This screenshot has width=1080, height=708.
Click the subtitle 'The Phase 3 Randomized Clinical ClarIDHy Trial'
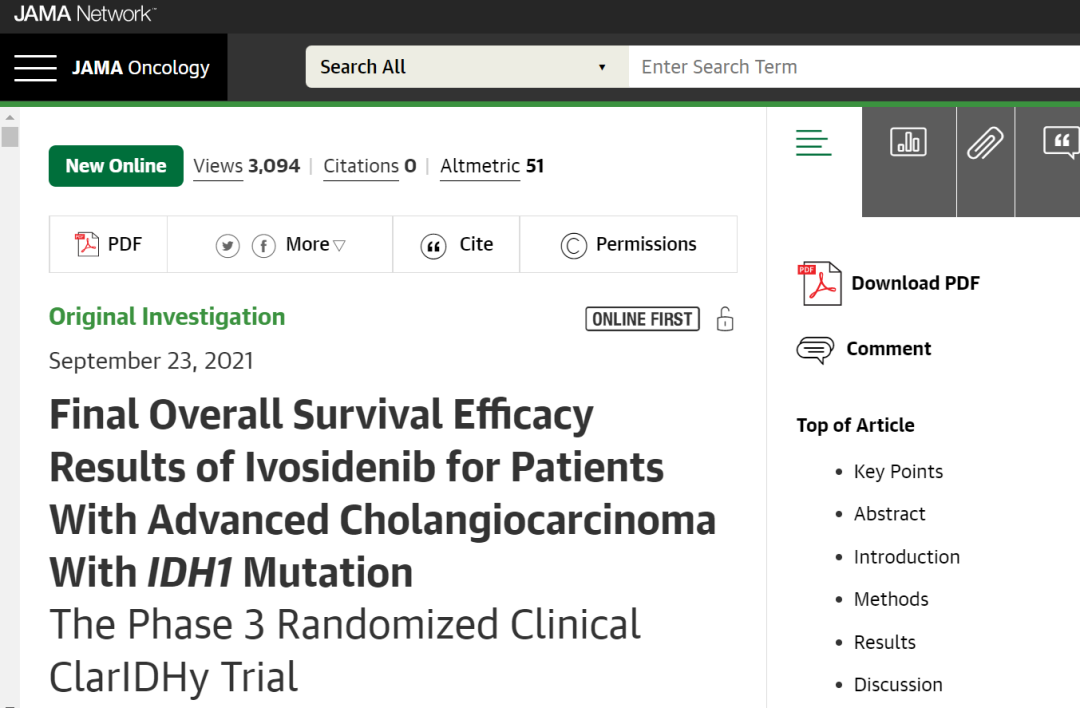345,651
